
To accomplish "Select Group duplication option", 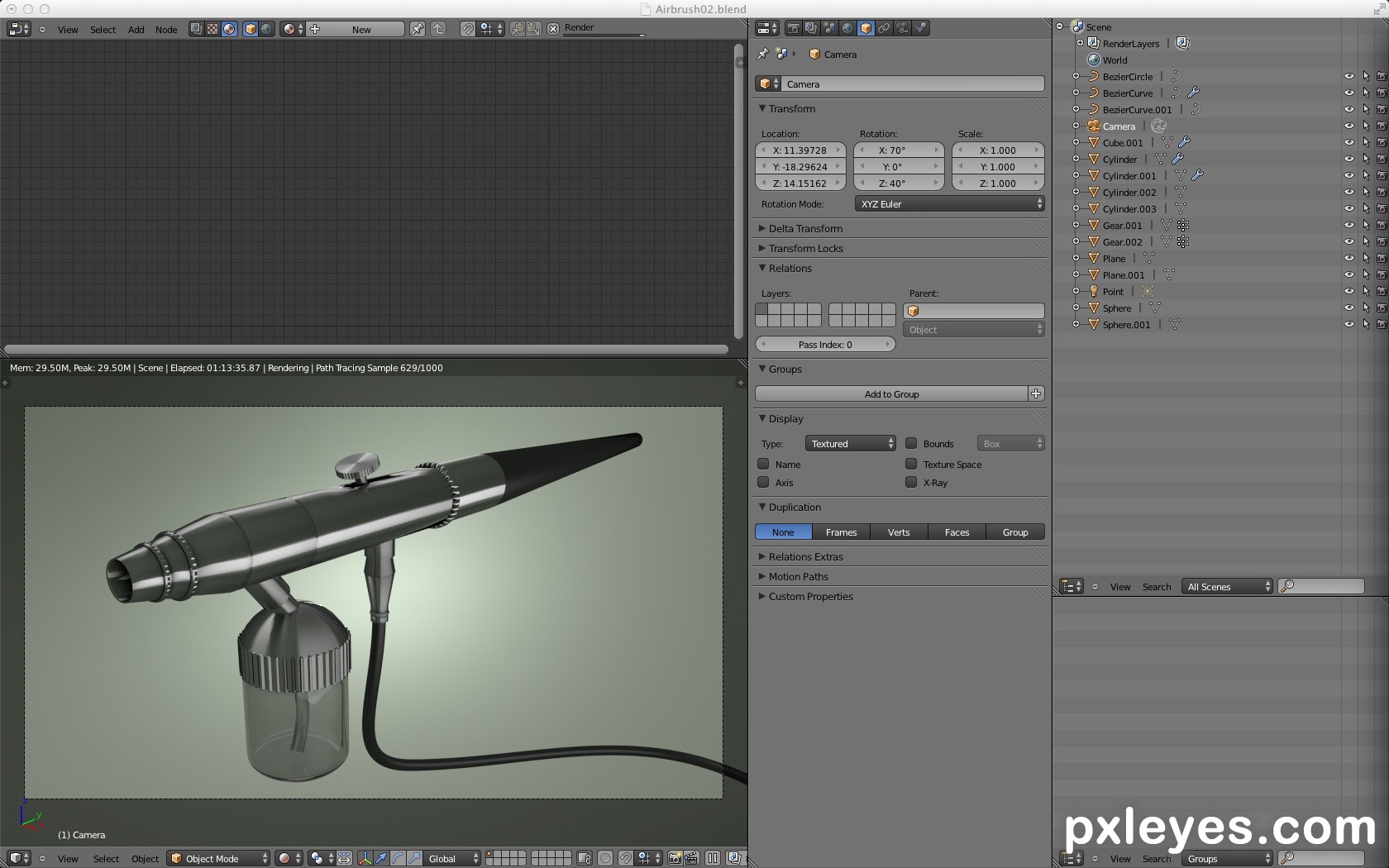I will 1015,532.
